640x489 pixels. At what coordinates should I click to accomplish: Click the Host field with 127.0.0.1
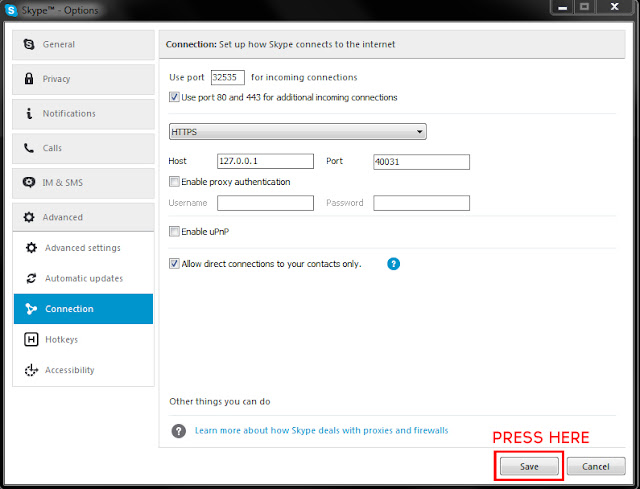click(x=265, y=161)
